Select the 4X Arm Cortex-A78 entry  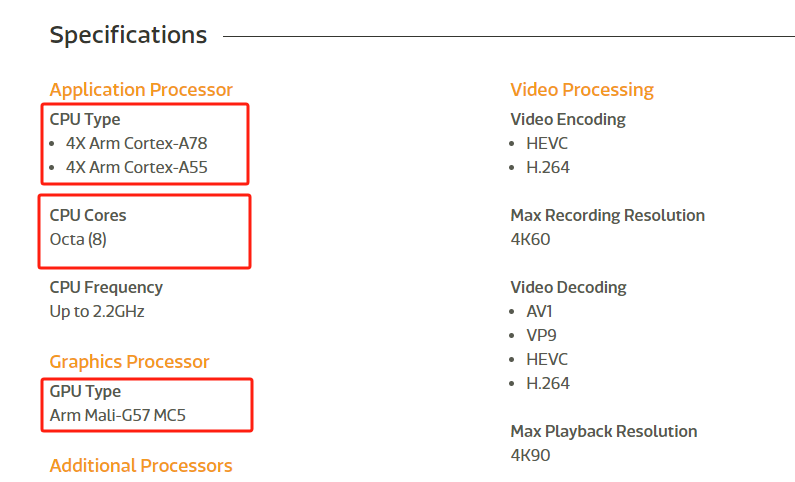136,143
